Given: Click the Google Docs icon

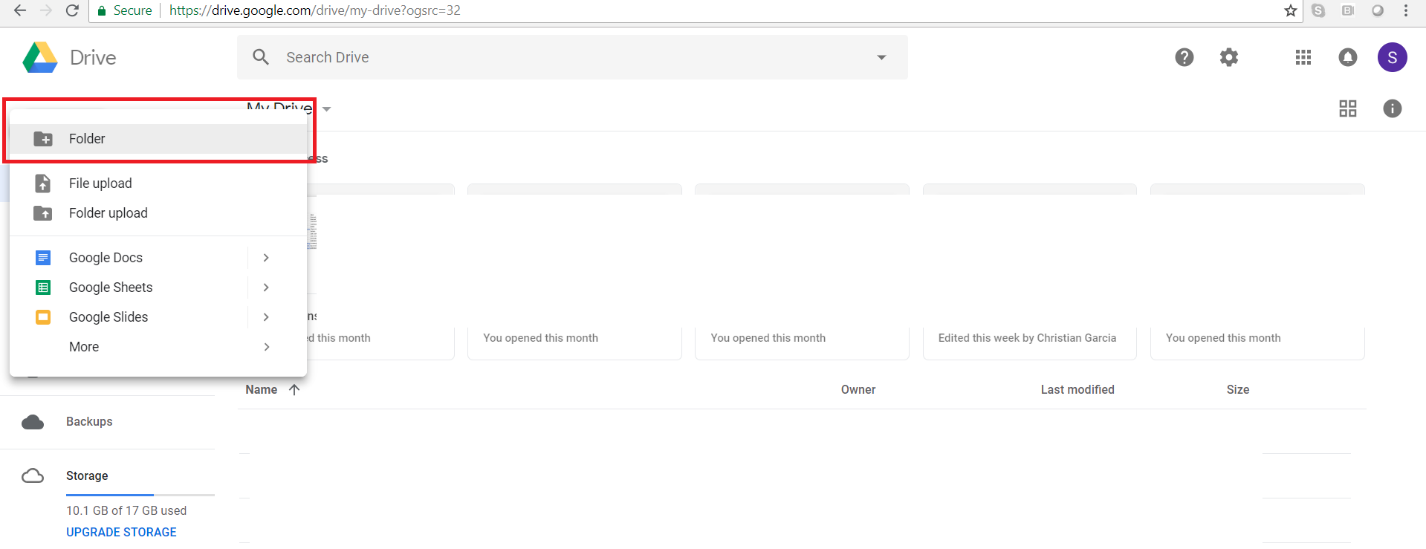Looking at the screenshot, I should (43, 258).
